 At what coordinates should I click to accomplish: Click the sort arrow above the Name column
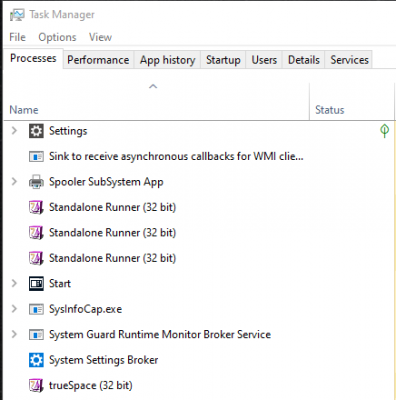[x=153, y=87]
